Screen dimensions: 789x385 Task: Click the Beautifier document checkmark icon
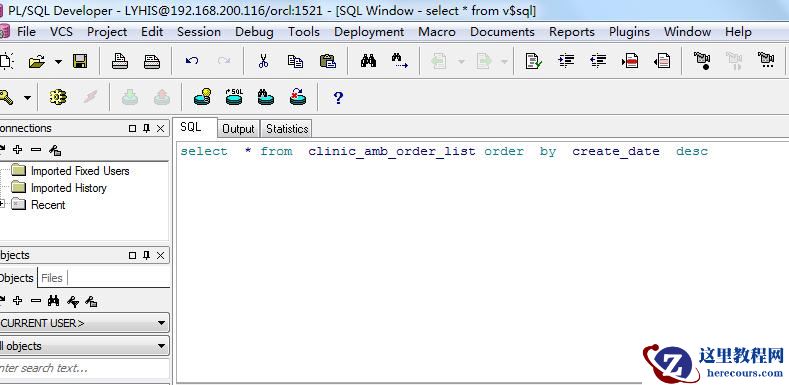(x=533, y=61)
